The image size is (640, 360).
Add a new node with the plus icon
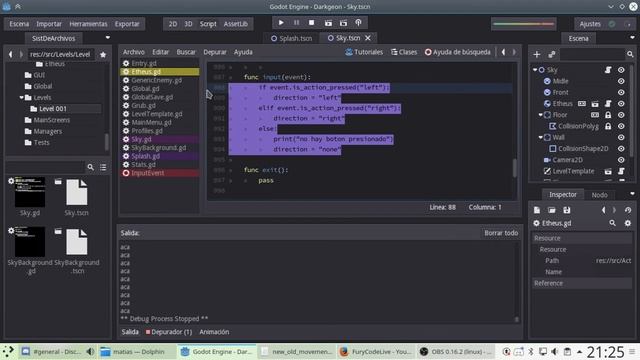(x=537, y=54)
